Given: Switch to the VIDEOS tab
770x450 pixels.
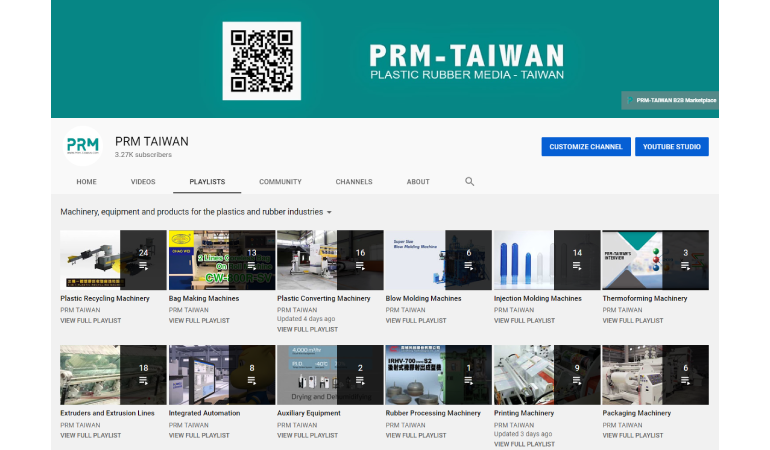Looking at the screenshot, I should click(x=143, y=182).
